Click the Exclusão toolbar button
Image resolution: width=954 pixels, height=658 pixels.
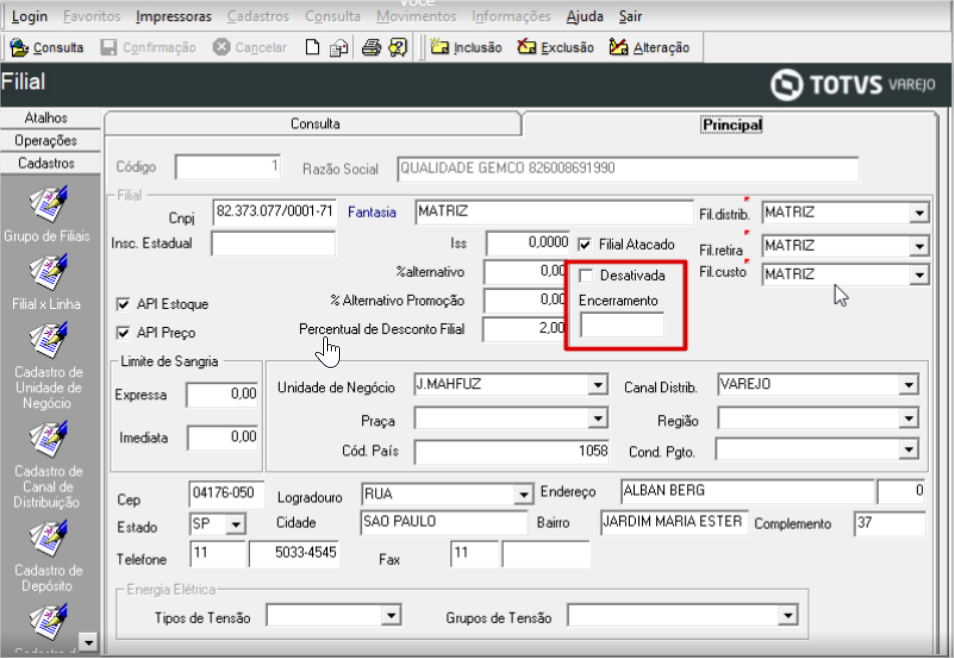[555, 47]
